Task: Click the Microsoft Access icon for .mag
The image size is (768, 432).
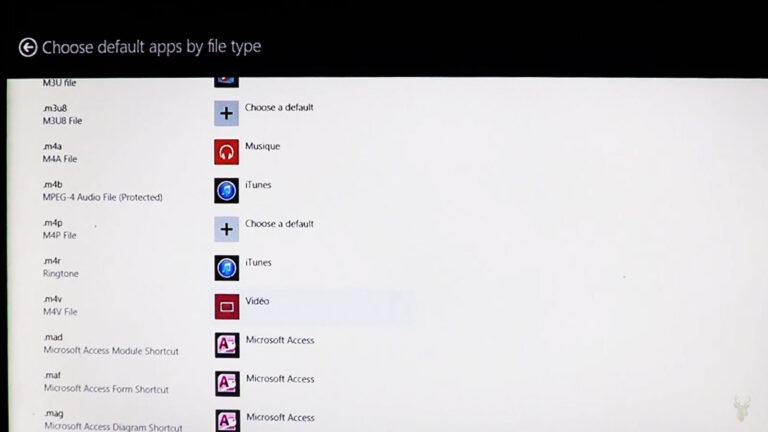Action: 228,421
